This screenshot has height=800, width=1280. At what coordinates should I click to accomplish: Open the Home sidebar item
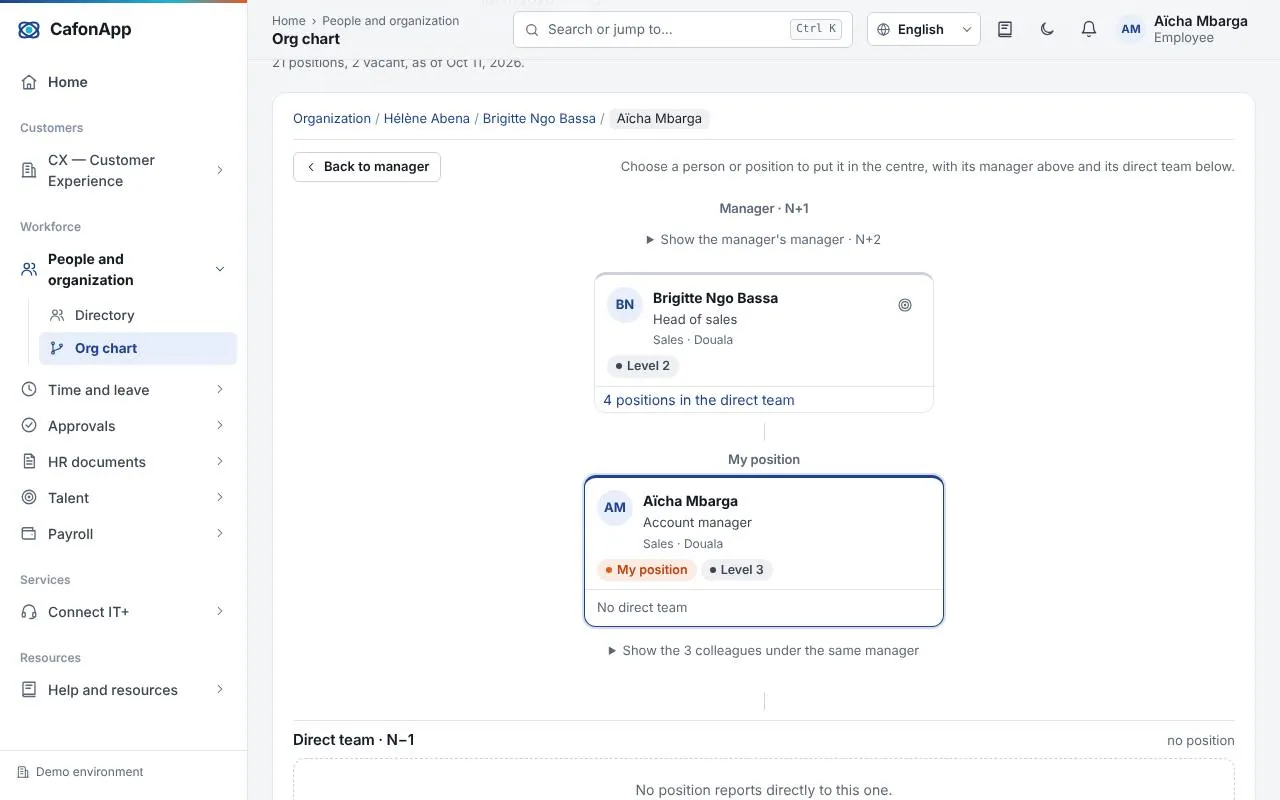[123, 82]
